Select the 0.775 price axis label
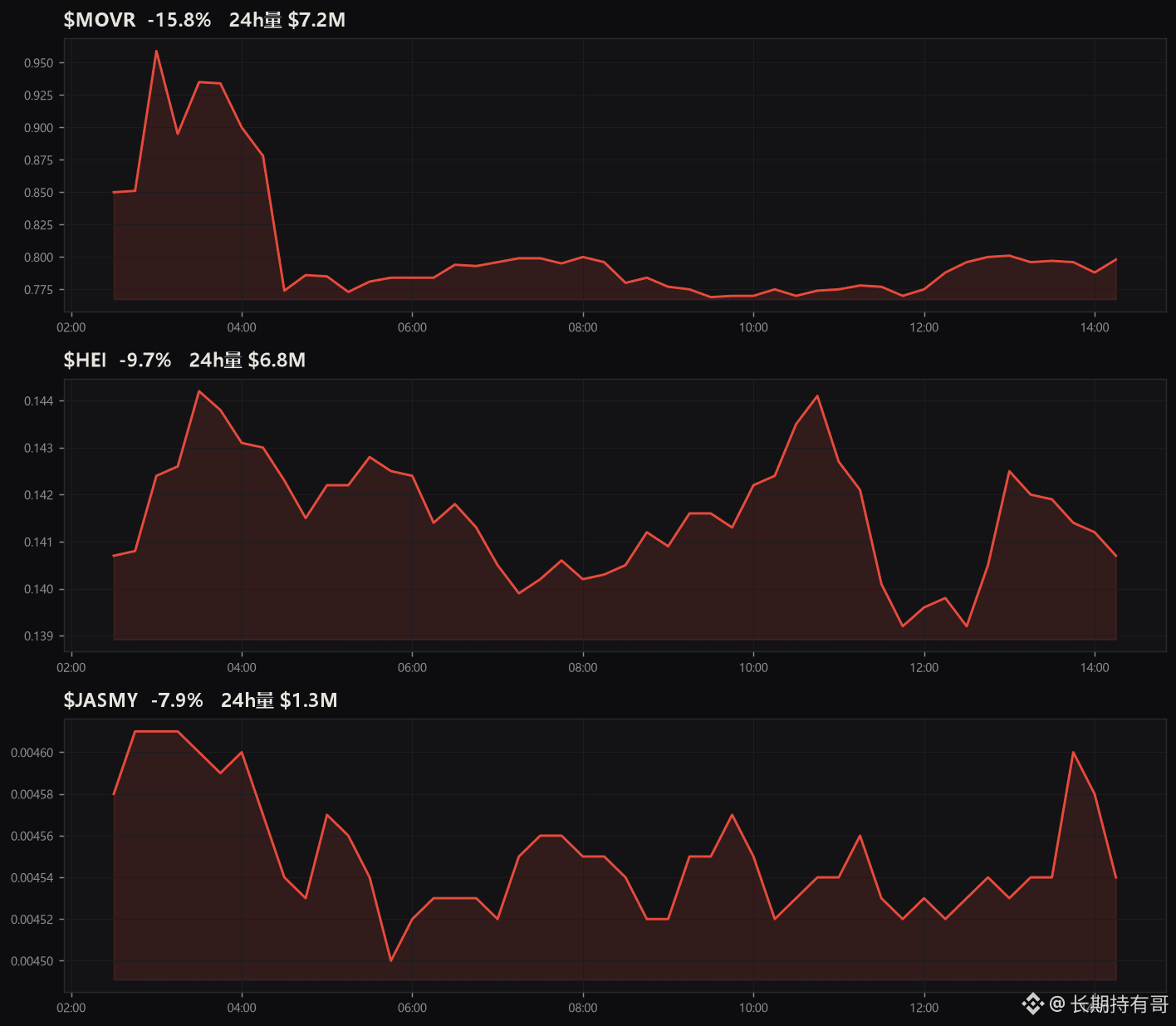Image resolution: width=1176 pixels, height=1026 pixels. click(x=38, y=290)
